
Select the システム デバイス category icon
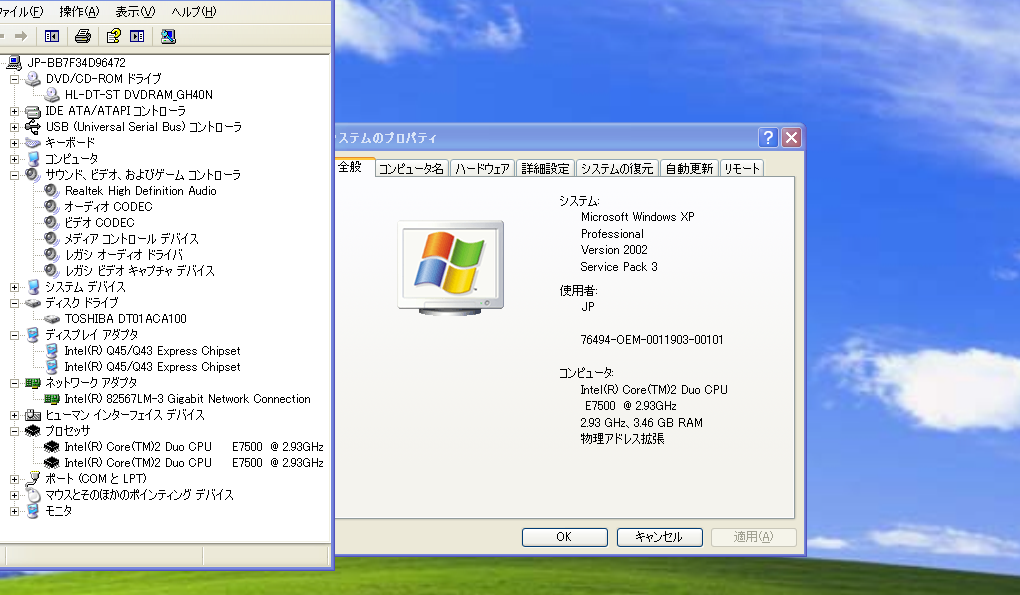click(x=33, y=287)
